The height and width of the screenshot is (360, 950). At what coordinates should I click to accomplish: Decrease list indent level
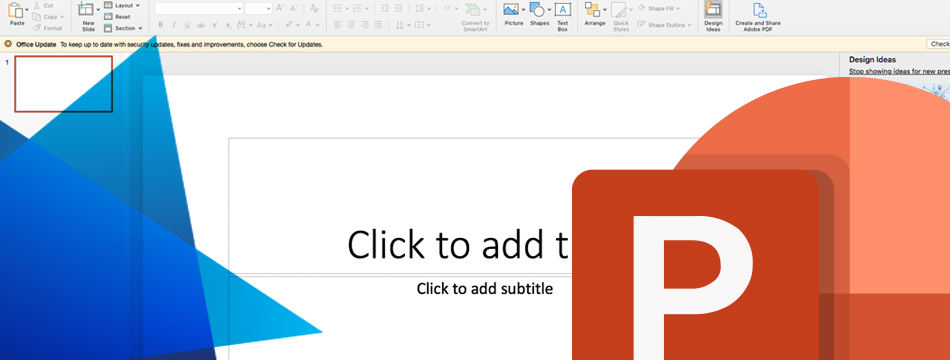pyautogui.click(x=384, y=8)
